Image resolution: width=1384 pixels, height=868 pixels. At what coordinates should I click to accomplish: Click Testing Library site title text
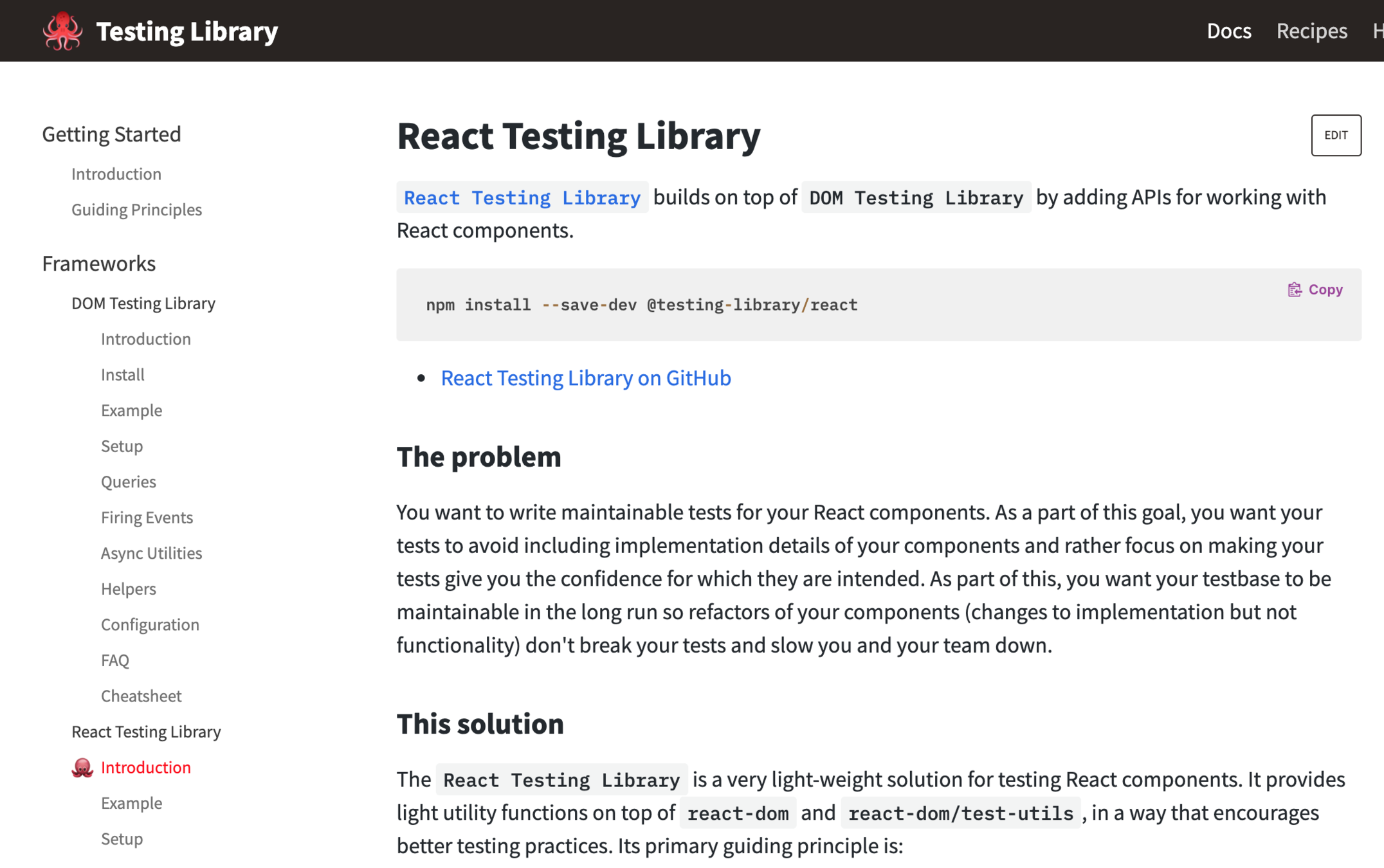pos(187,31)
